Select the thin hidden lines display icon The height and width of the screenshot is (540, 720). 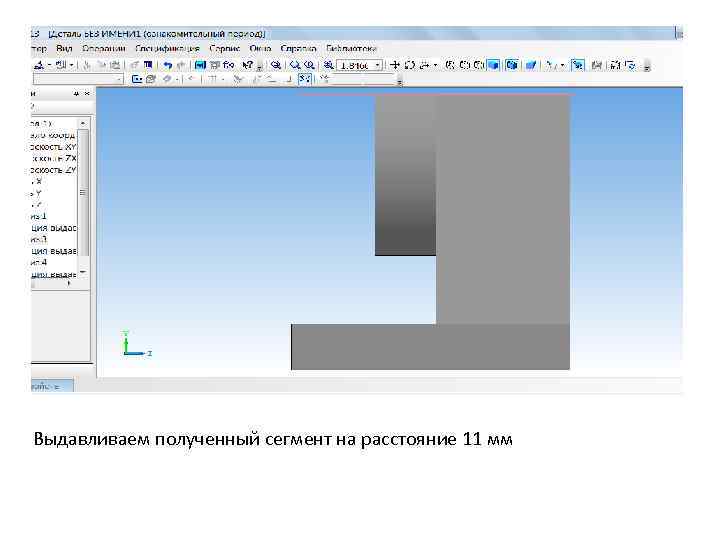[x=478, y=65]
